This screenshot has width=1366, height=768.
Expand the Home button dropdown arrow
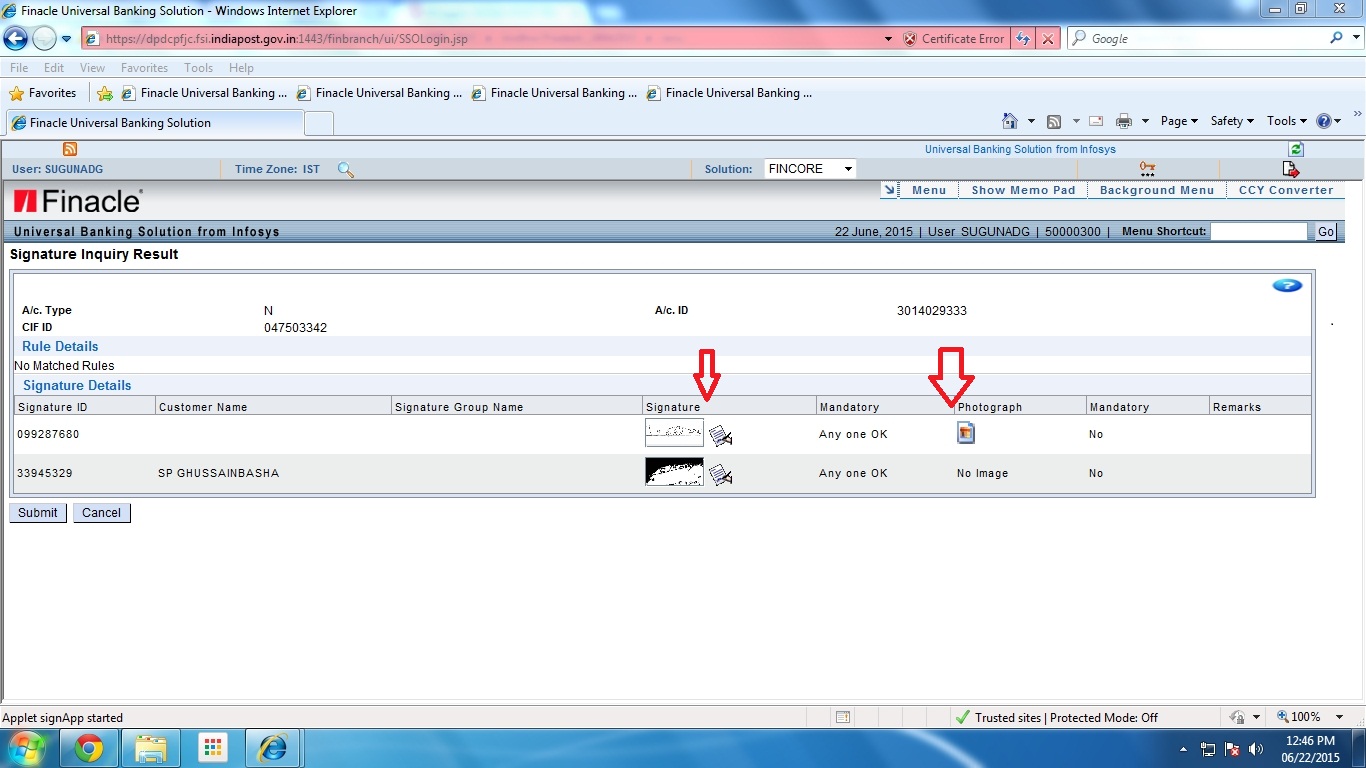[1031, 121]
